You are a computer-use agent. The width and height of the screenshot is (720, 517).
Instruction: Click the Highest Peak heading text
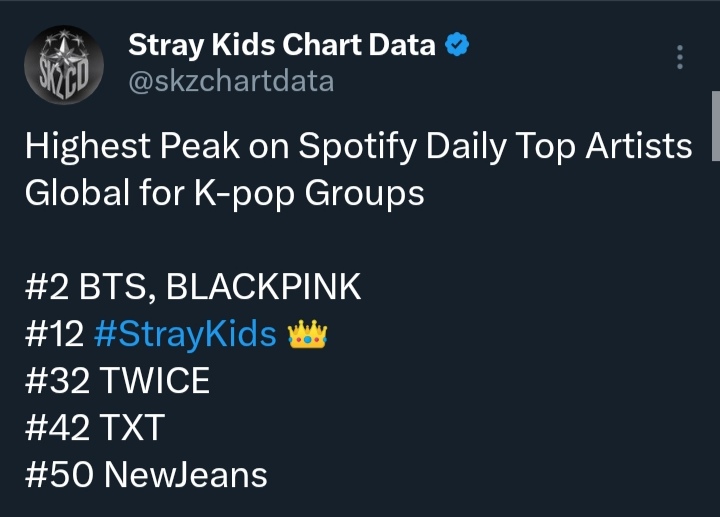(x=133, y=147)
